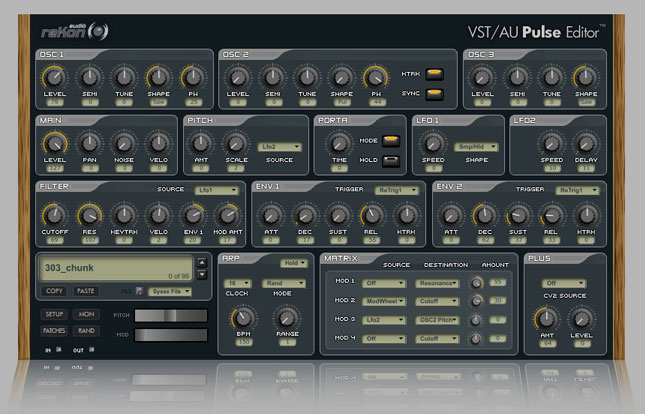Click the FILTER CUTOFF knob

point(54,215)
